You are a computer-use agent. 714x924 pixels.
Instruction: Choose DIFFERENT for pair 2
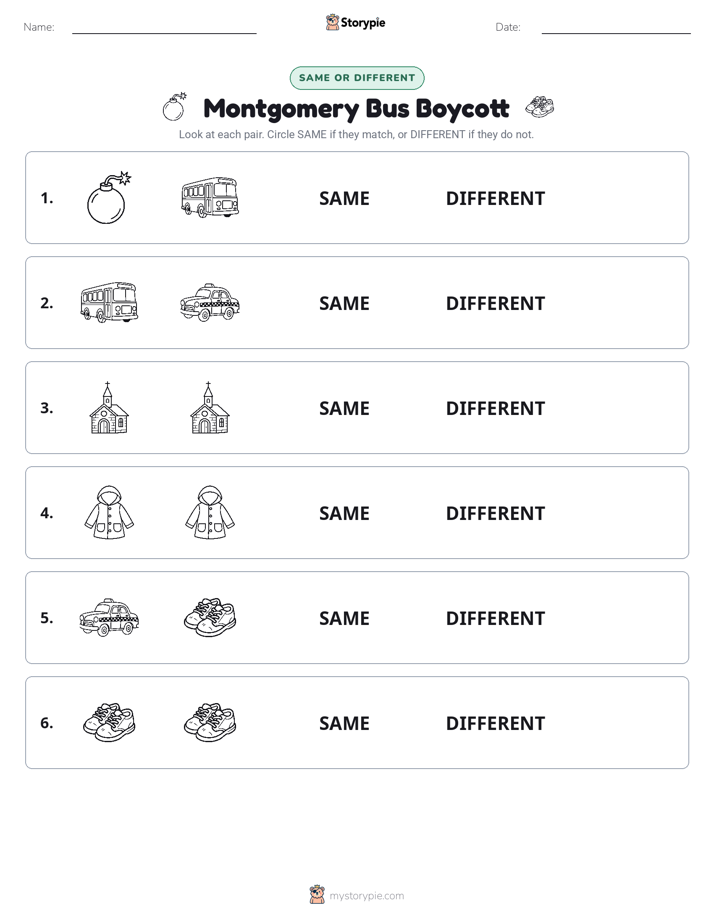[495, 303]
